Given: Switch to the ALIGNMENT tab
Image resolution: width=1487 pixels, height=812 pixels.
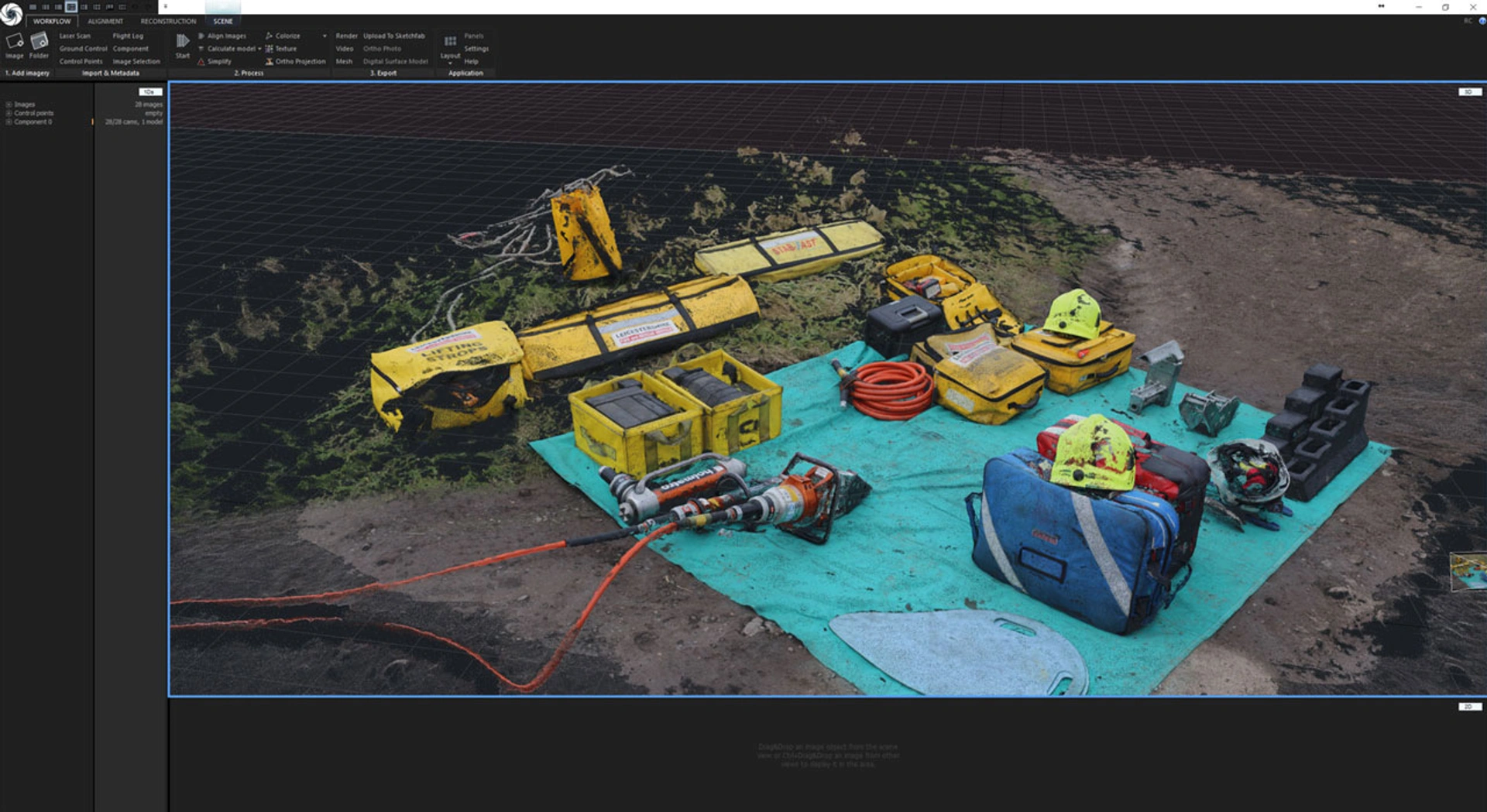Looking at the screenshot, I should pyautogui.click(x=105, y=22).
